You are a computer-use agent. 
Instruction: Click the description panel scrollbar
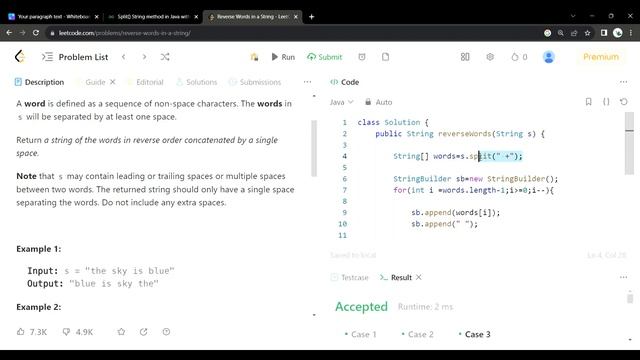point(314,148)
